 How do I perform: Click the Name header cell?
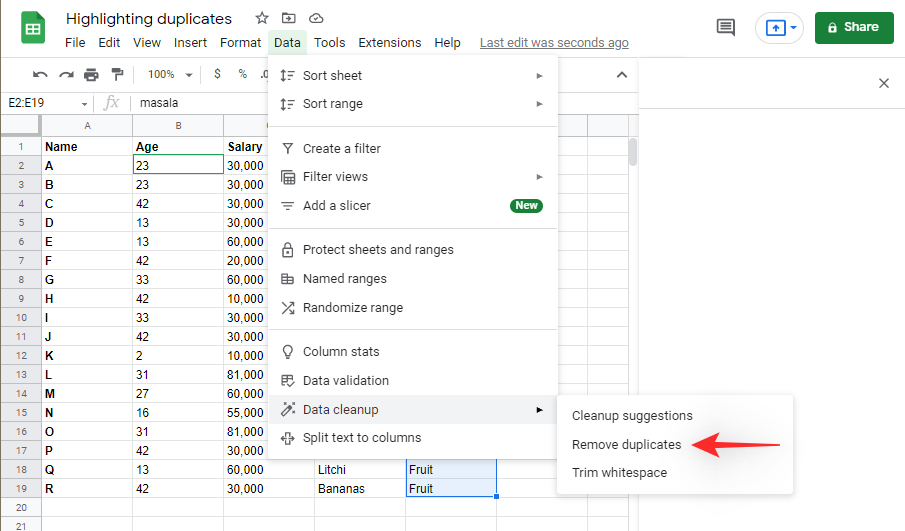pos(87,147)
